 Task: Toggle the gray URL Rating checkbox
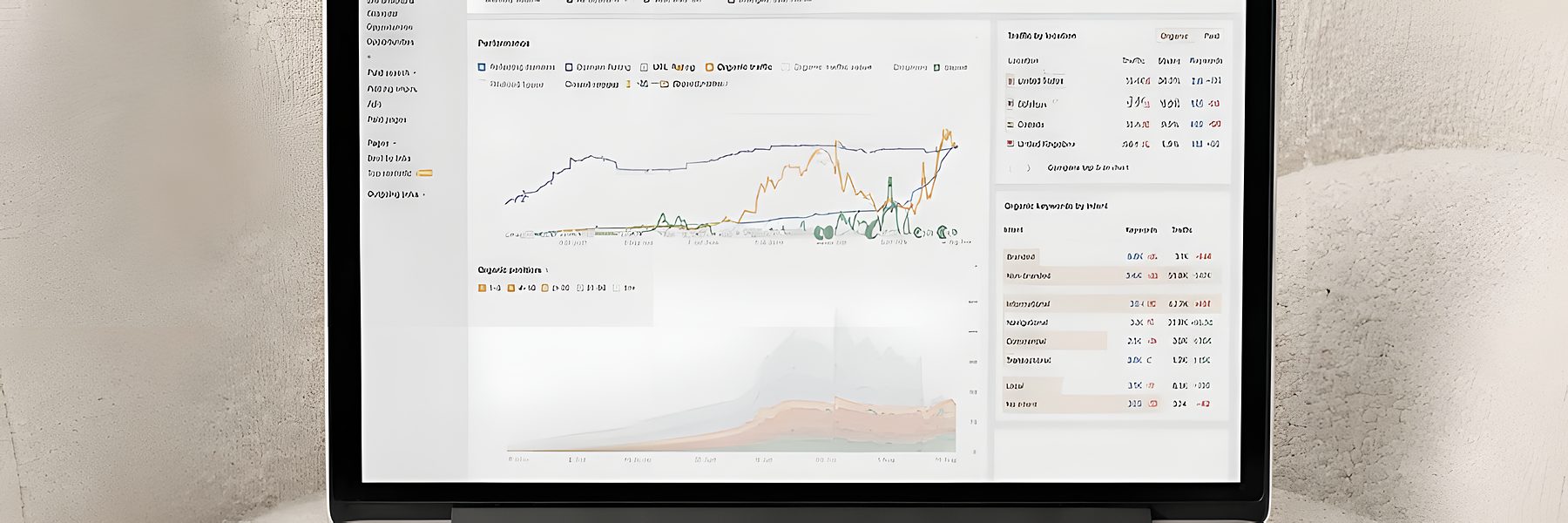644,67
